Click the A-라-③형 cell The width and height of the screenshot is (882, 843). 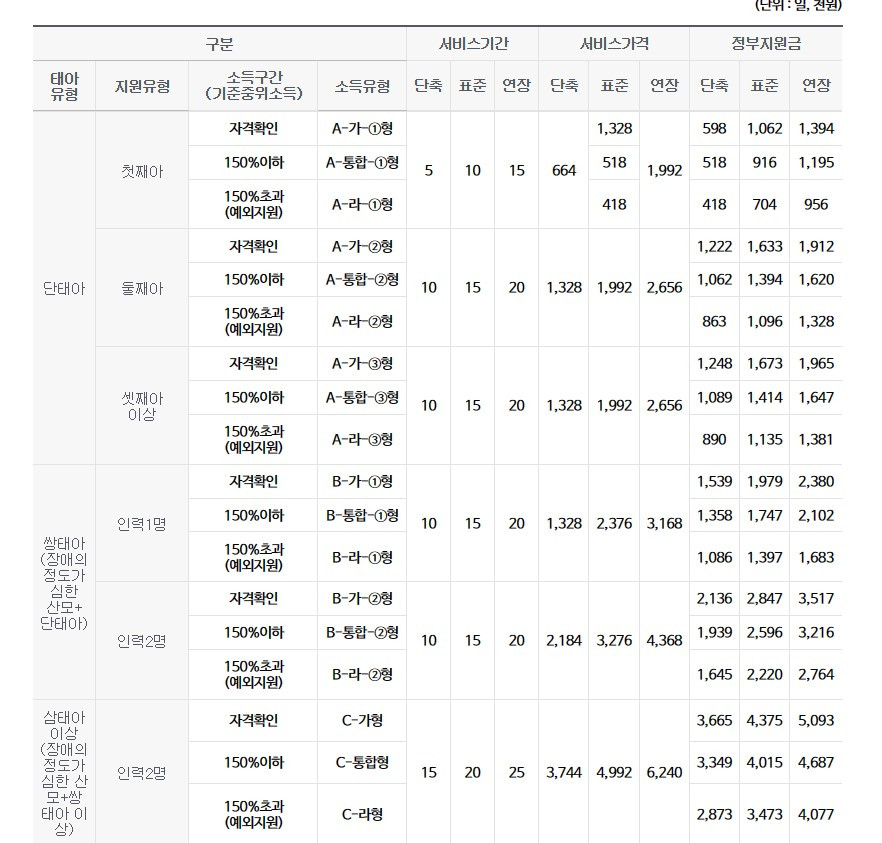point(362,439)
